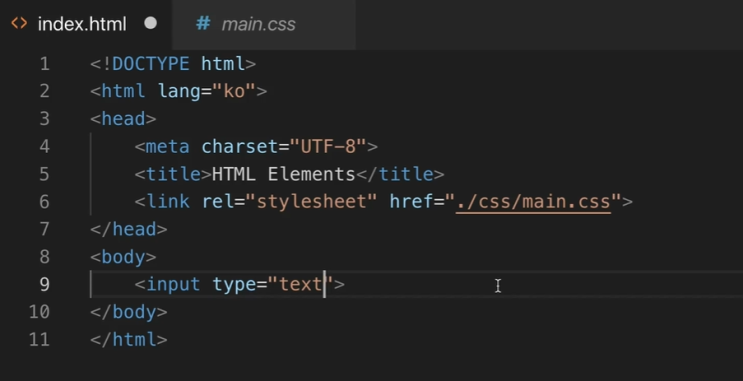Click the closing body tag on line 10

(128, 312)
